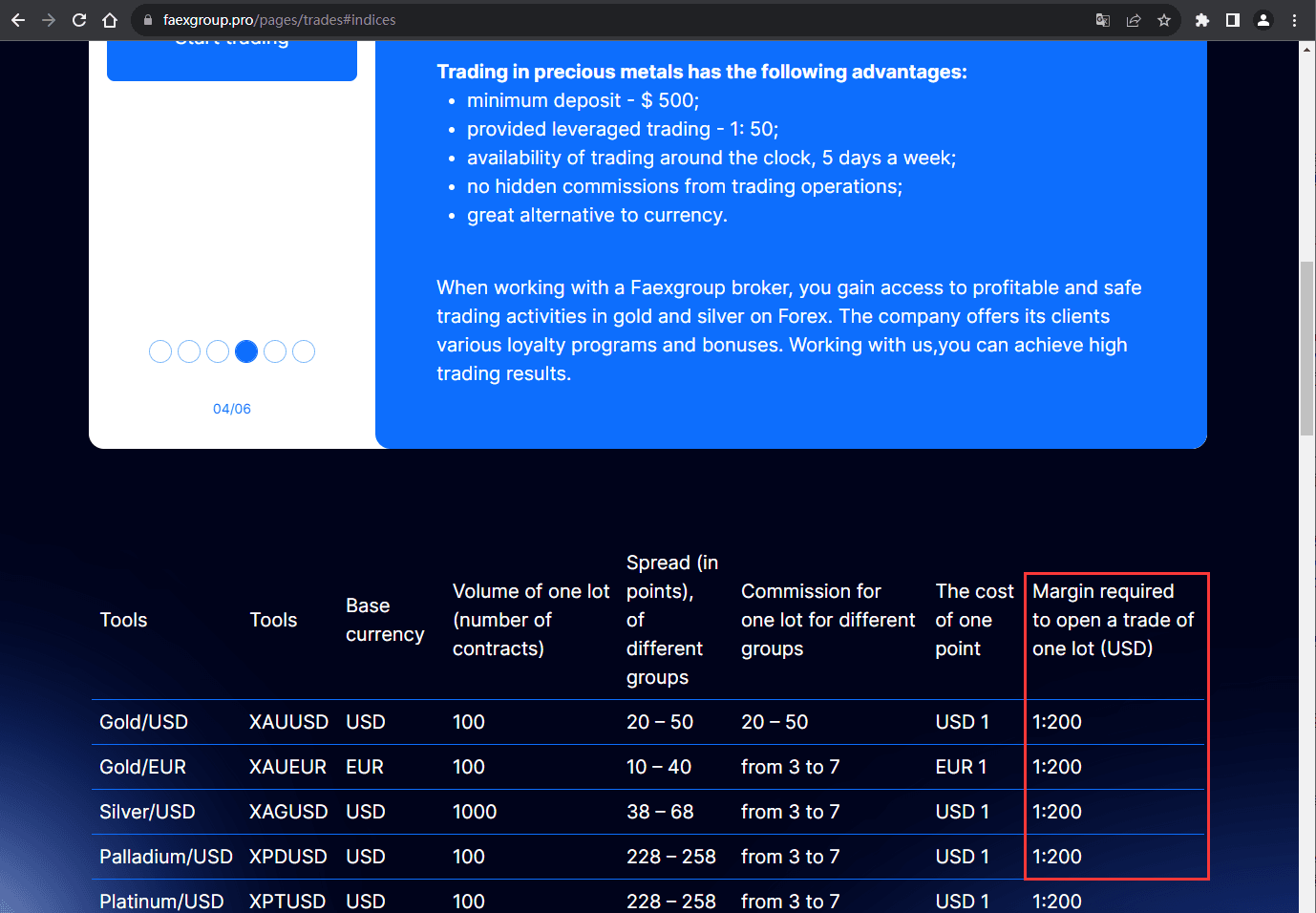The width and height of the screenshot is (1316, 913).
Task: Click Gold/USD spread 20 – 50
Action: tap(660, 722)
